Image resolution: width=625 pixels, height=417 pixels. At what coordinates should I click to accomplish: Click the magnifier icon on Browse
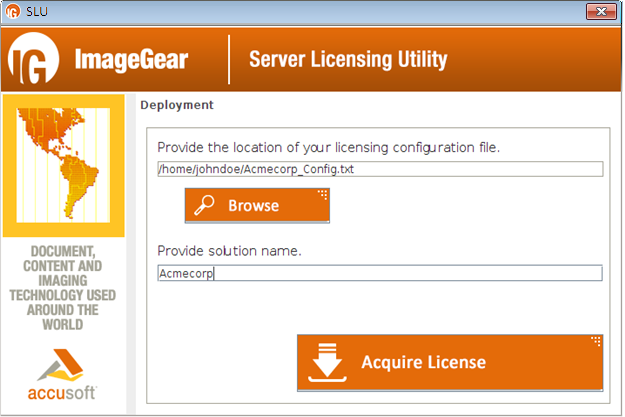206,205
